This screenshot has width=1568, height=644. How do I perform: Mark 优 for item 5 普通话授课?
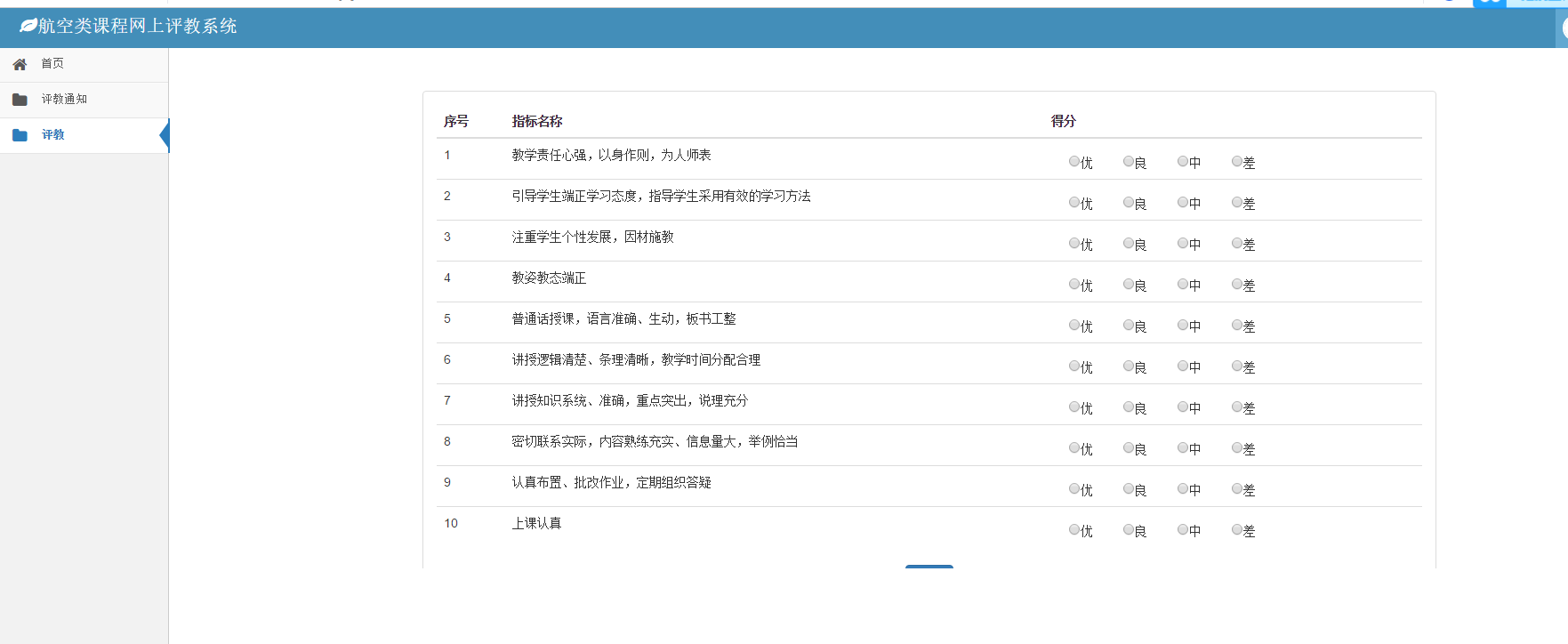(x=1074, y=326)
